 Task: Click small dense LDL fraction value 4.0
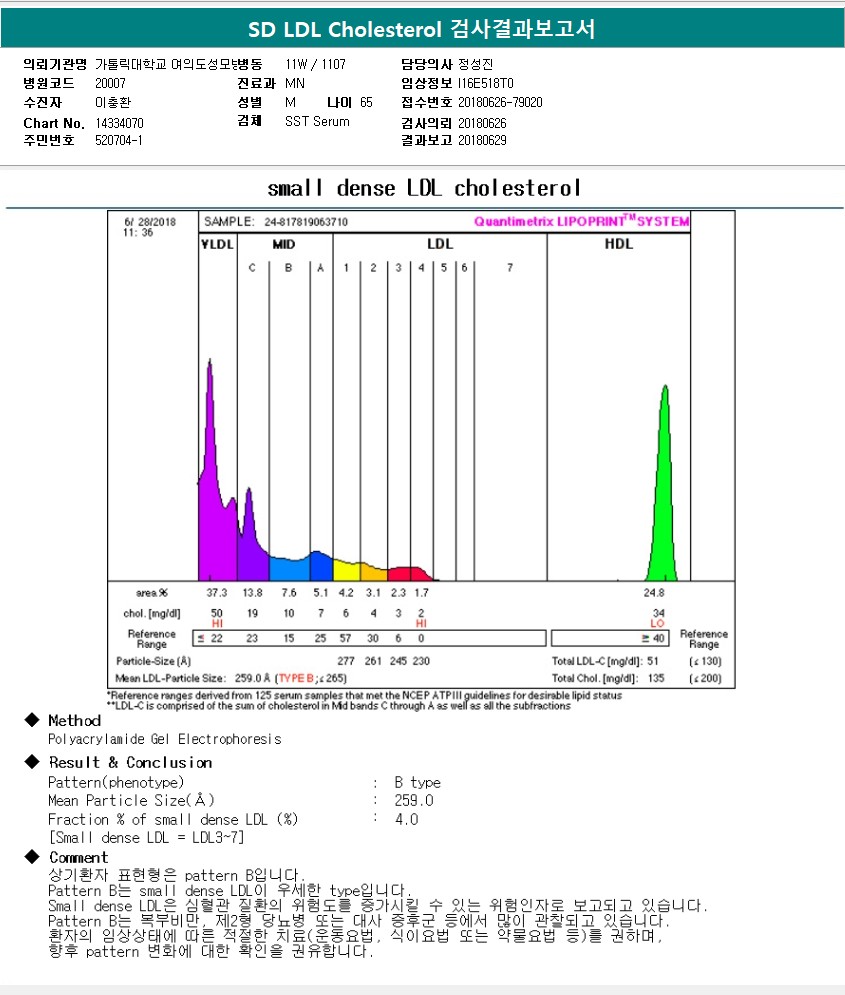point(407,819)
